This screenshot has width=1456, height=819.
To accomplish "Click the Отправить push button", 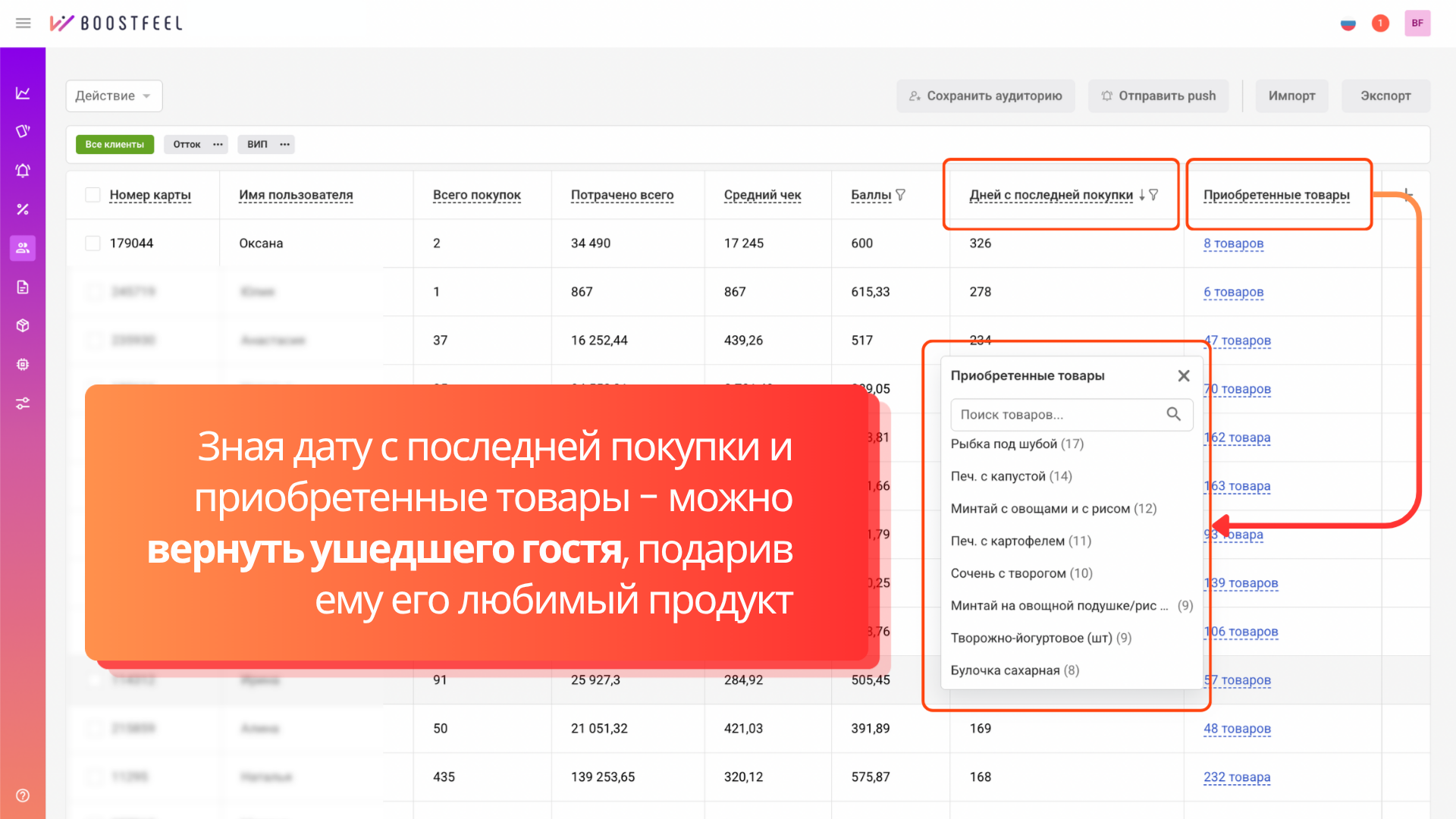I will (x=1158, y=96).
